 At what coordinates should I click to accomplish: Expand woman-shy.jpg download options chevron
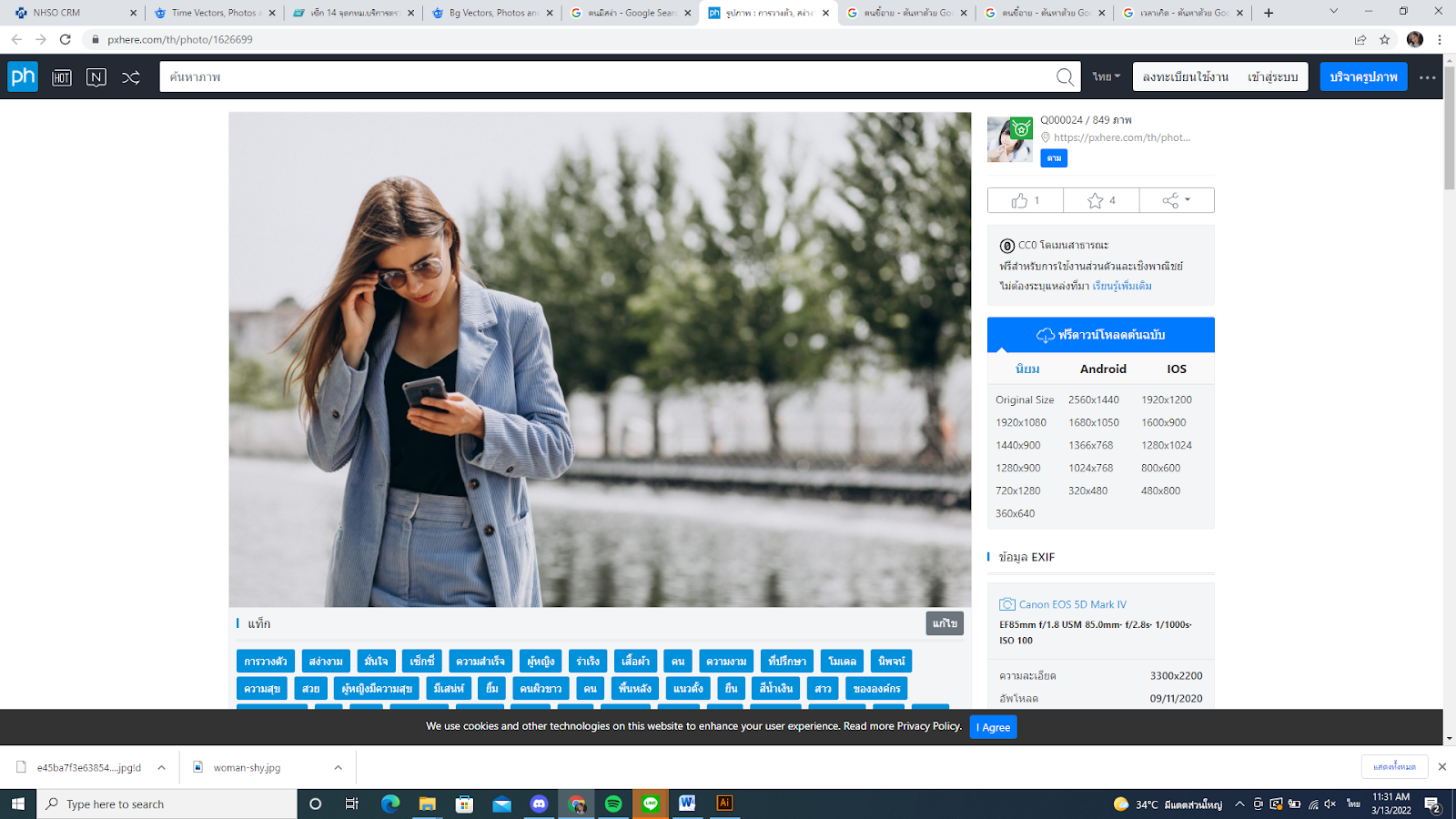[338, 767]
